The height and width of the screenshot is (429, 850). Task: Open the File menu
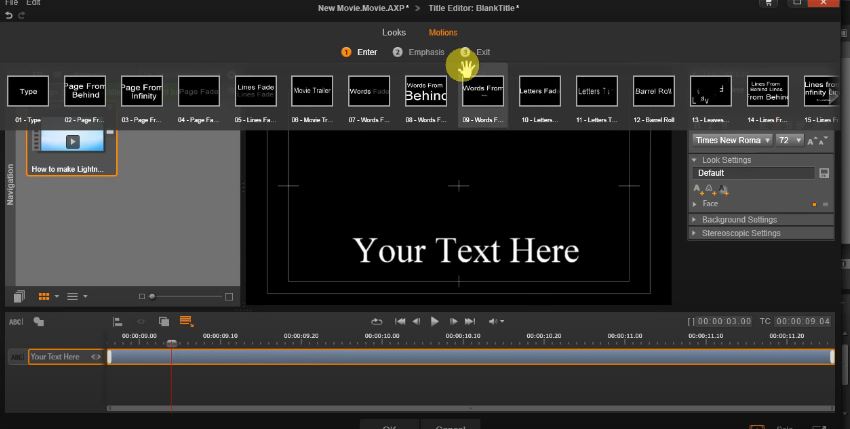11,3
